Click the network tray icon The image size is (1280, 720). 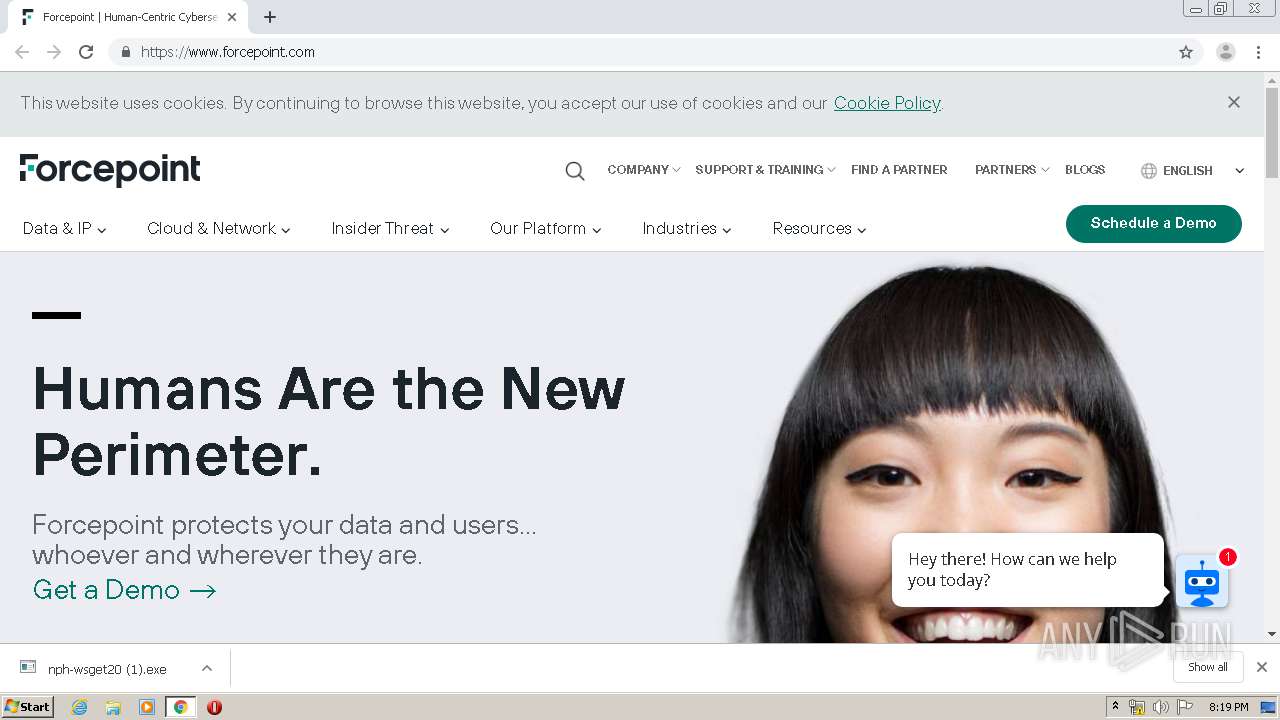coord(1137,707)
